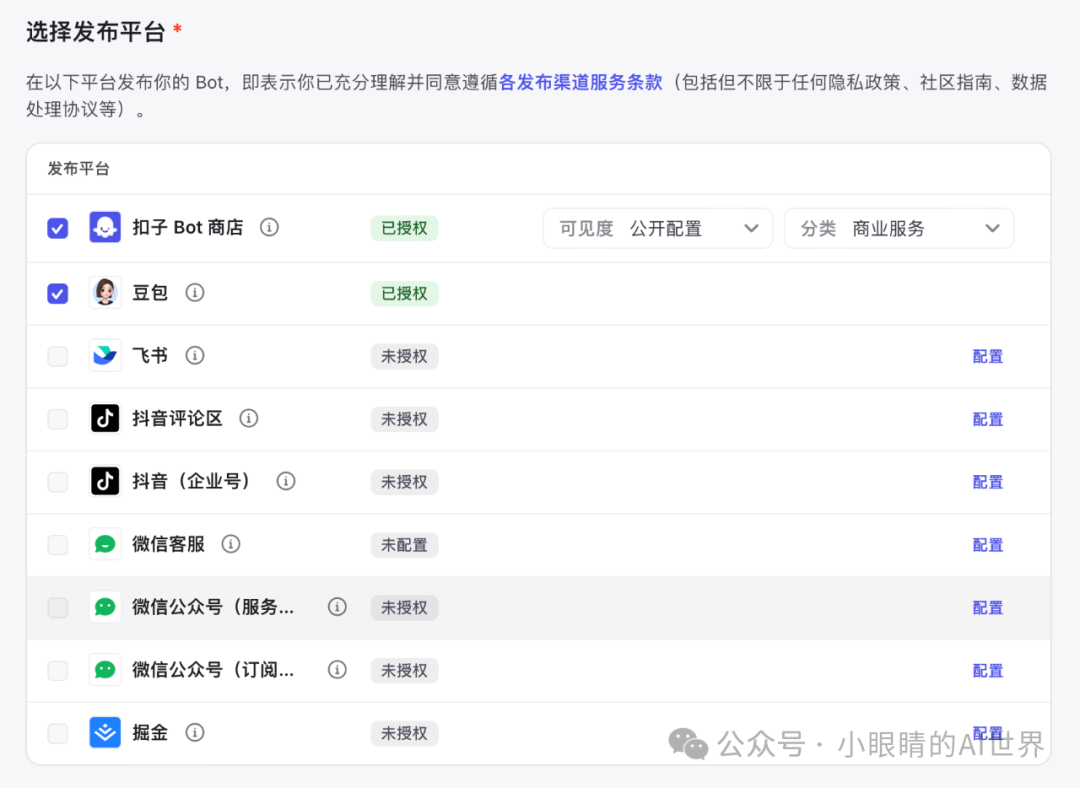Viewport: 1080px width, 788px height.
Task: Open the 分类 商业服务 dropdown
Action: click(x=899, y=228)
